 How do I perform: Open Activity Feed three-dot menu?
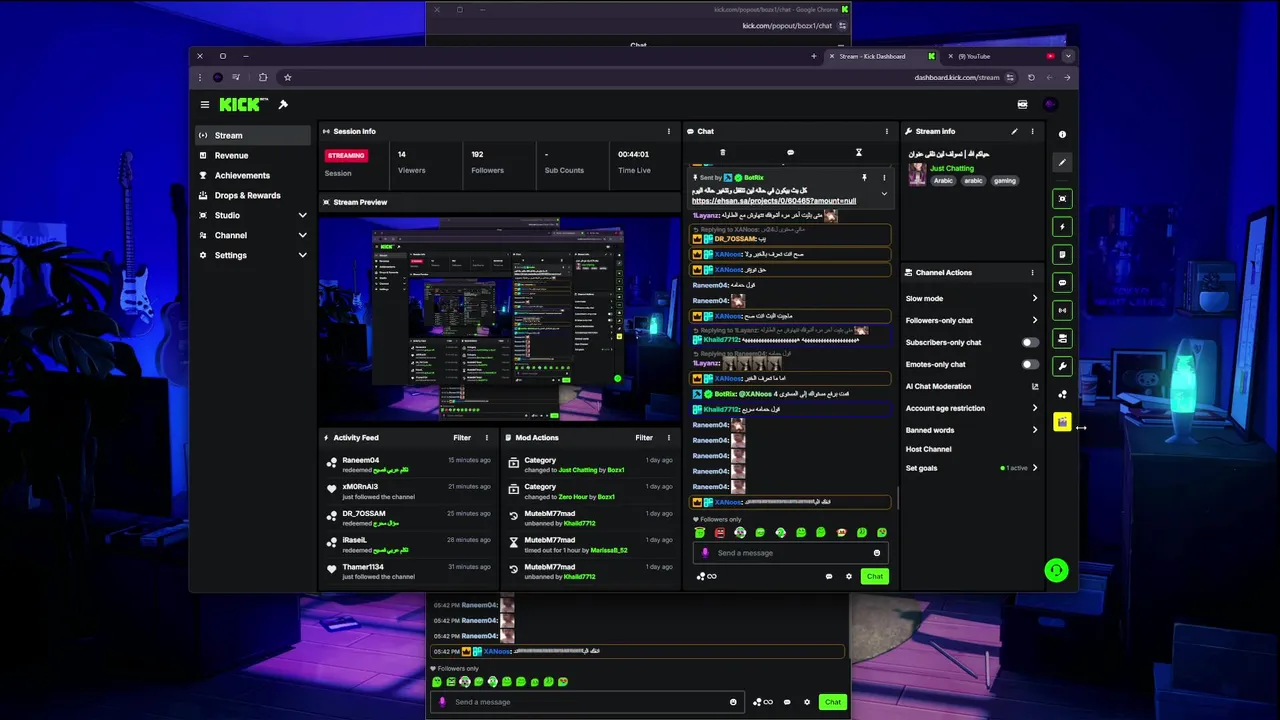pos(487,437)
